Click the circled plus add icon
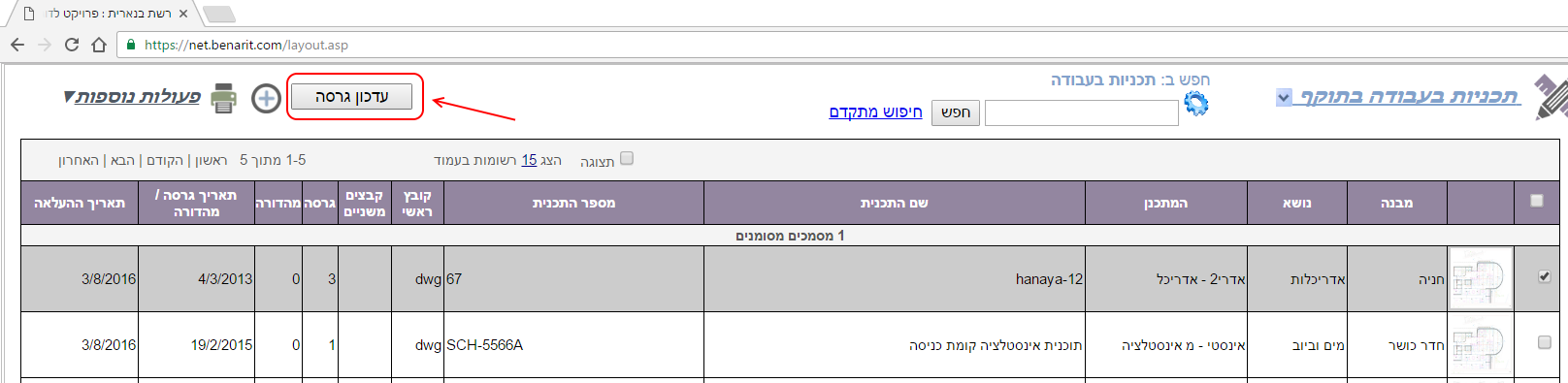 (266, 98)
